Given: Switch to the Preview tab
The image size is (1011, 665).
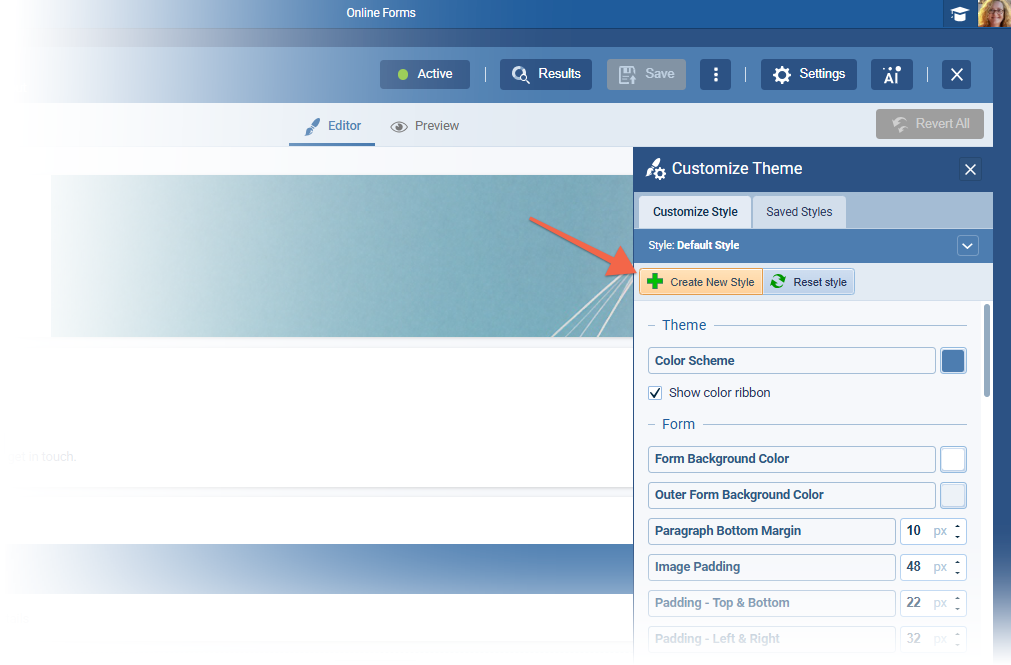Looking at the screenshot, I should tap(425, 126).
